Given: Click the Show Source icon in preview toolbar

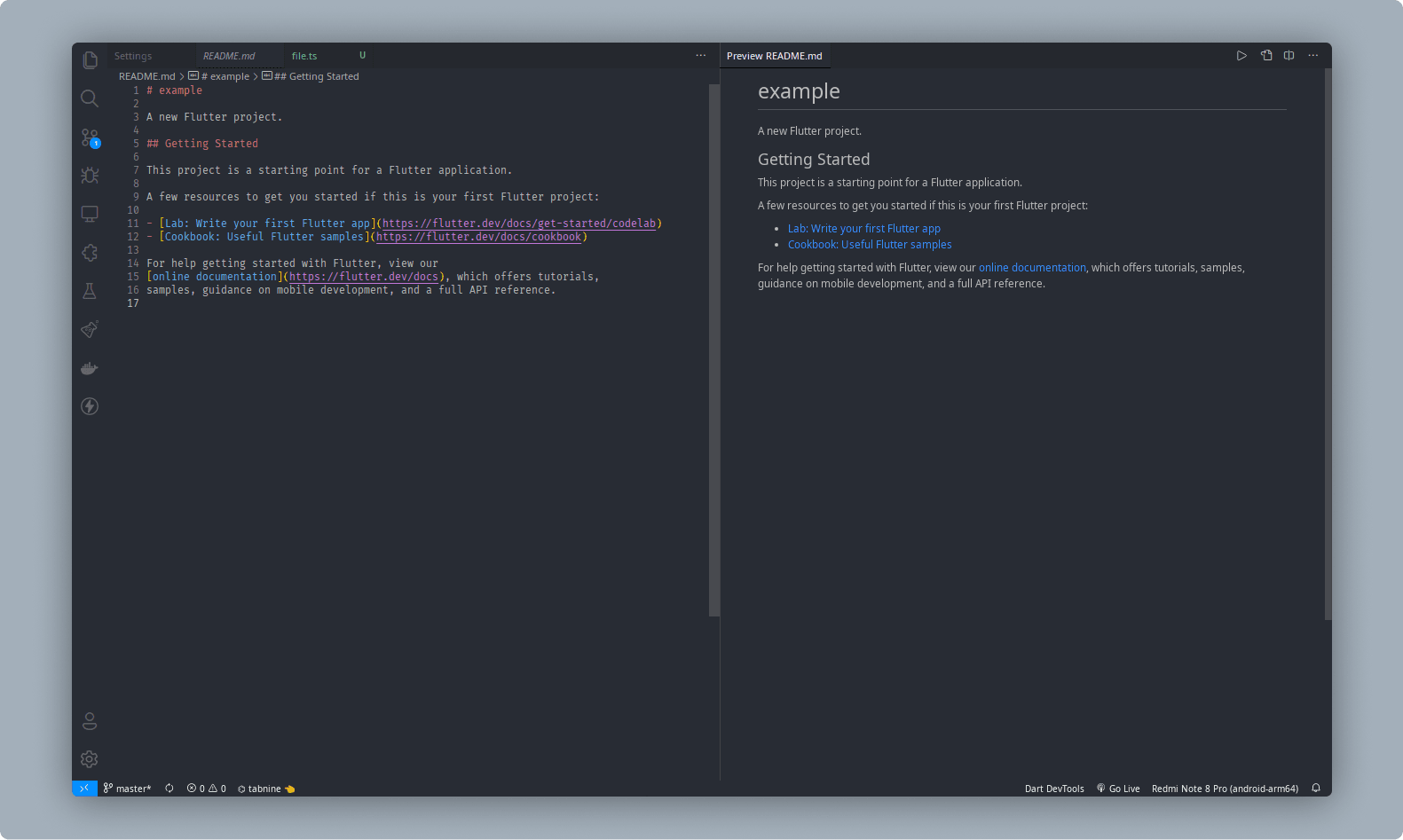Looking at the screenshot, I should [x=1266, y=55].
